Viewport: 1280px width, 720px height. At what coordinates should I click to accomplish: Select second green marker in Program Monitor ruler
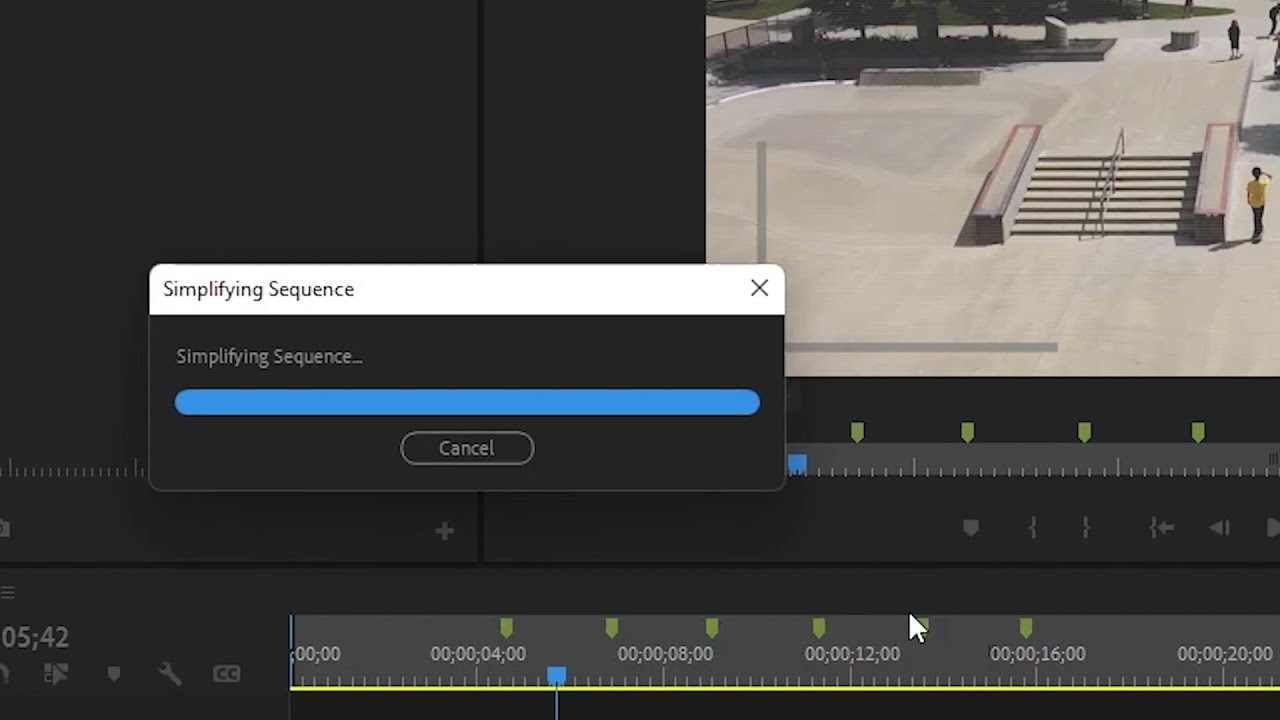[x=967, y=432]
